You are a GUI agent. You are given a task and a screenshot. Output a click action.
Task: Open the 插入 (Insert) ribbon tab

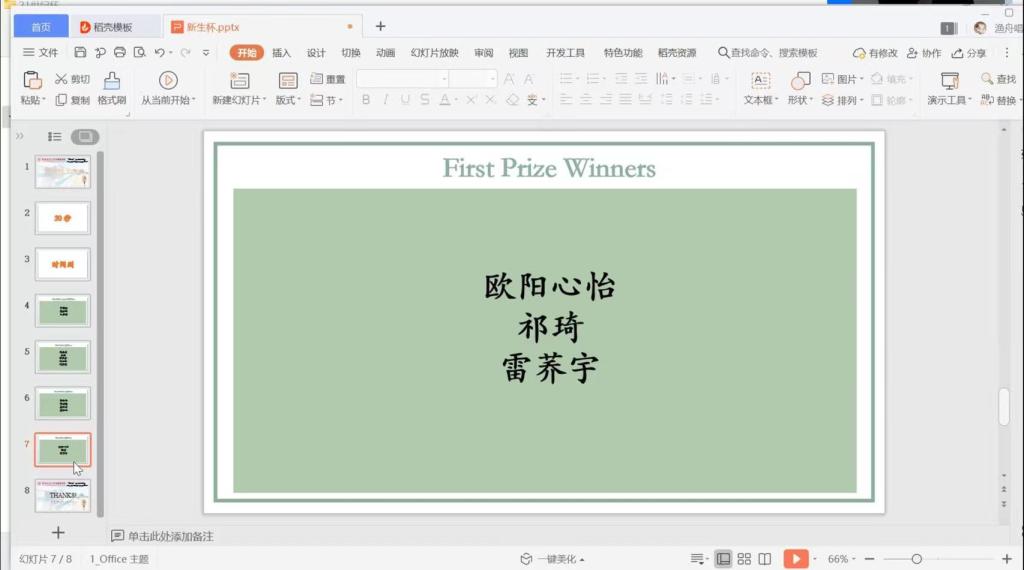281,53
